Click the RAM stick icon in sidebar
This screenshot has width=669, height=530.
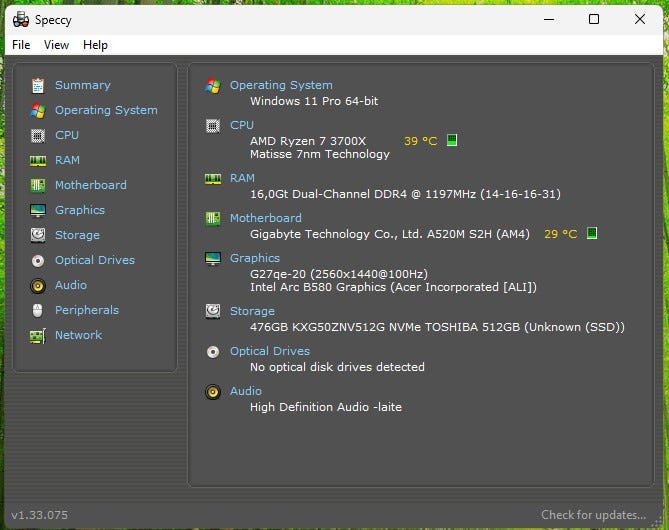click(38, 160)
